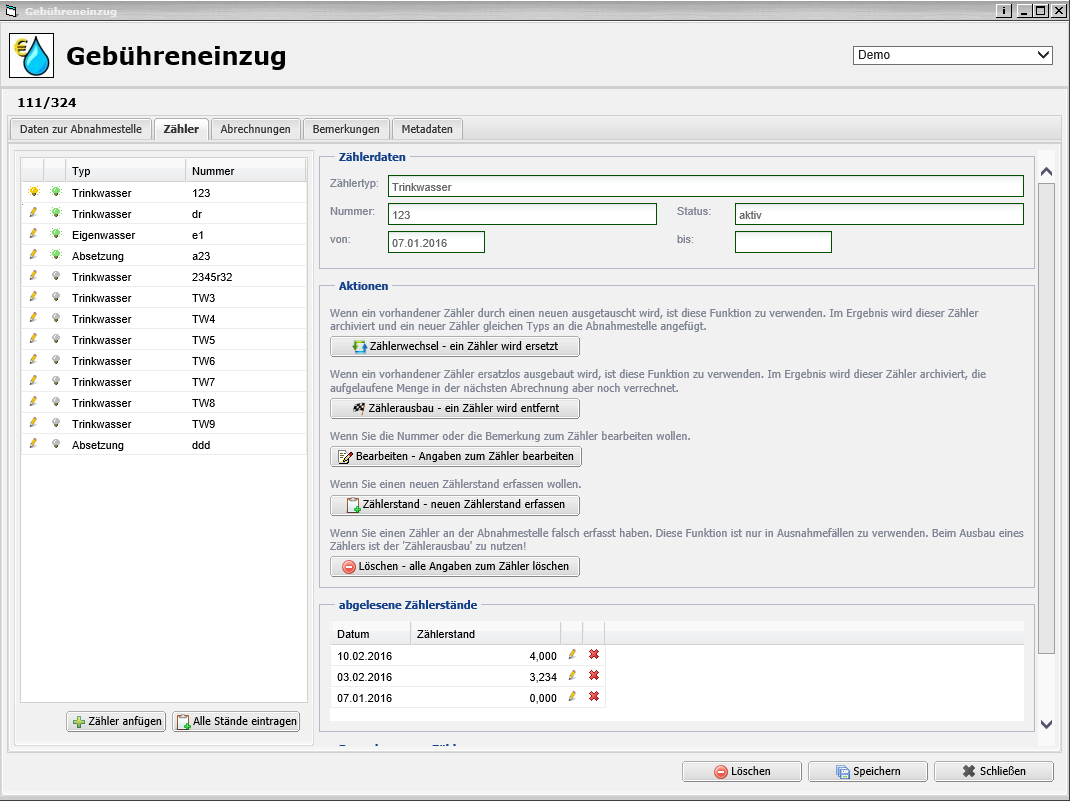Click the Speichern button
Image resolution: width=1070 pixels, height=801 pixels.
(x=866, y=771)
